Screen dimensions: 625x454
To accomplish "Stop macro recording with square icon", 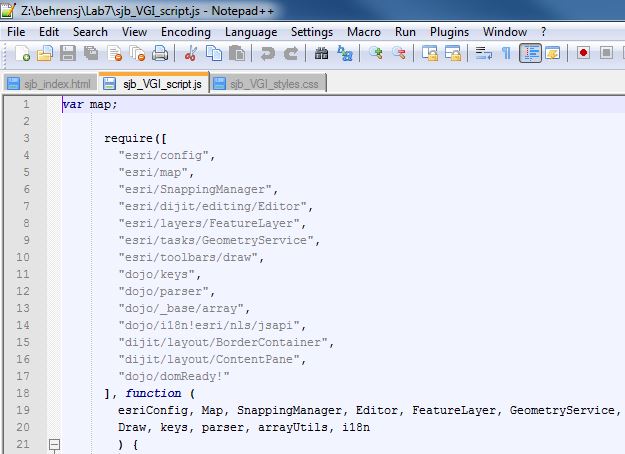I will click(606, 53).
